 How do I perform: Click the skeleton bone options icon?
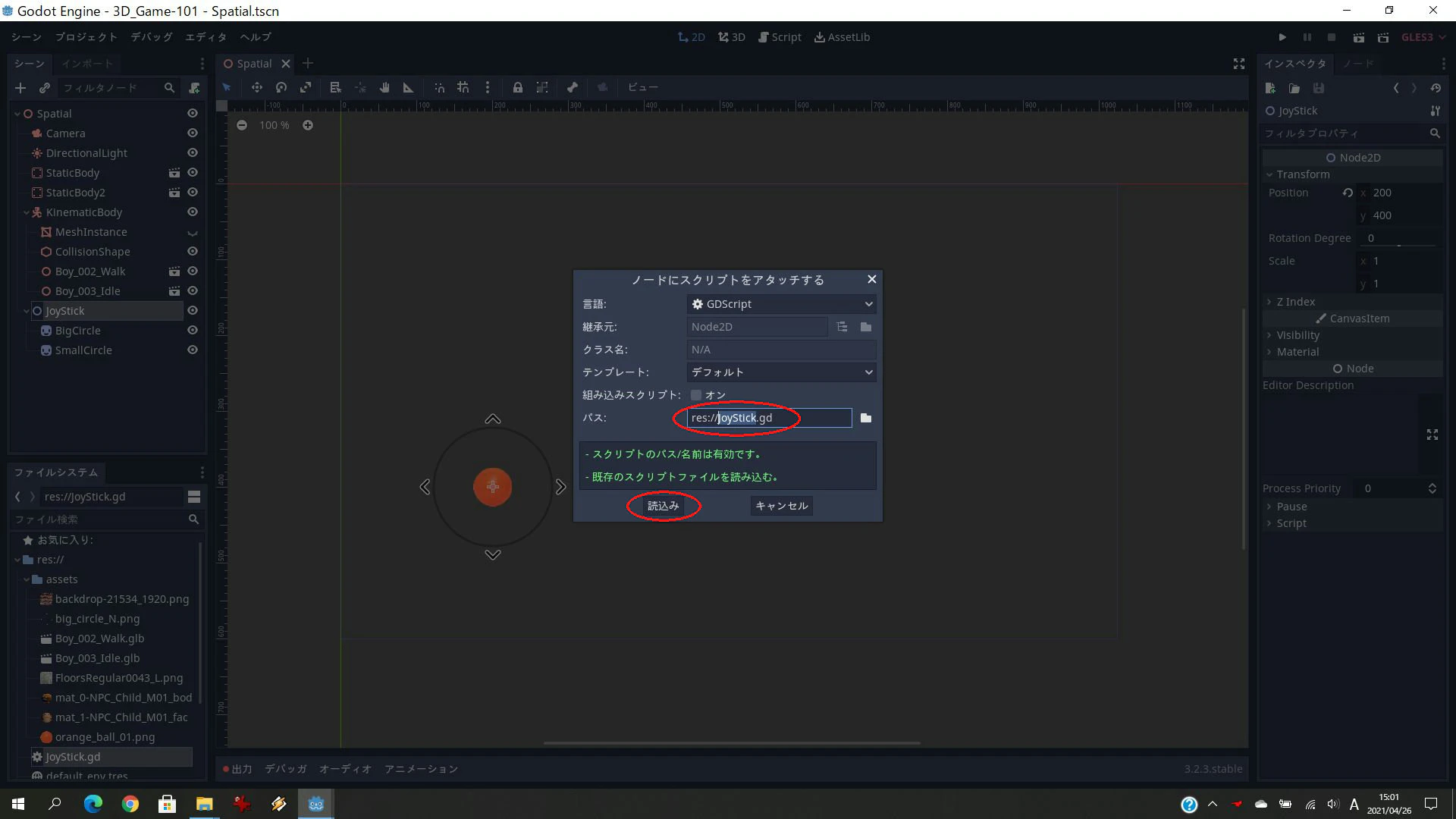pyautogui.click(x=573, y=87)
